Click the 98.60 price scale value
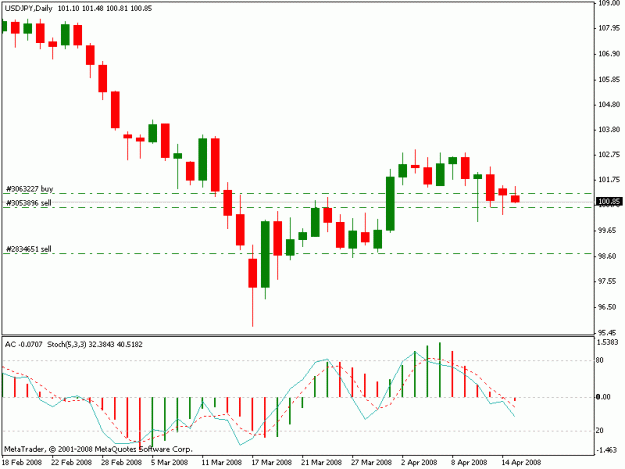The height and width of the screenshot is (469, 625). (x=607, y=256)
